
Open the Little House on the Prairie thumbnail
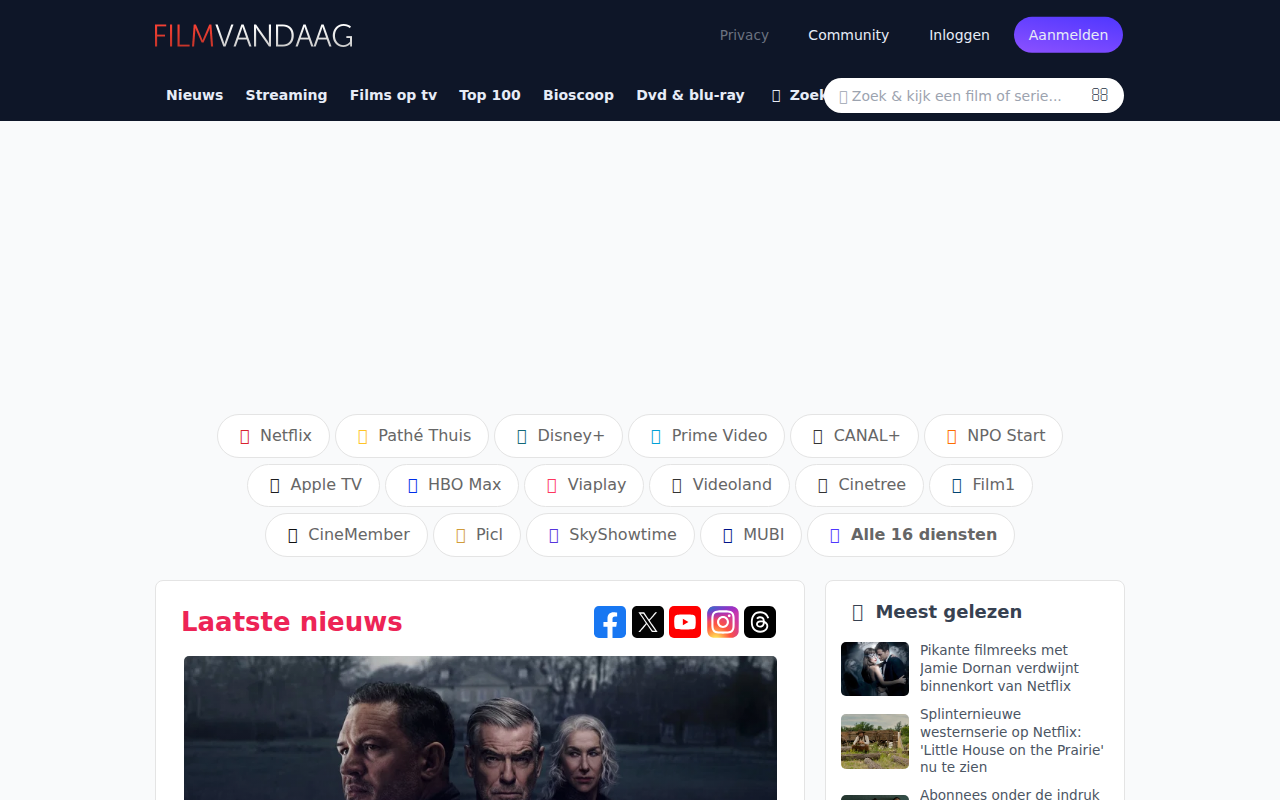click(x=875, y=741)
